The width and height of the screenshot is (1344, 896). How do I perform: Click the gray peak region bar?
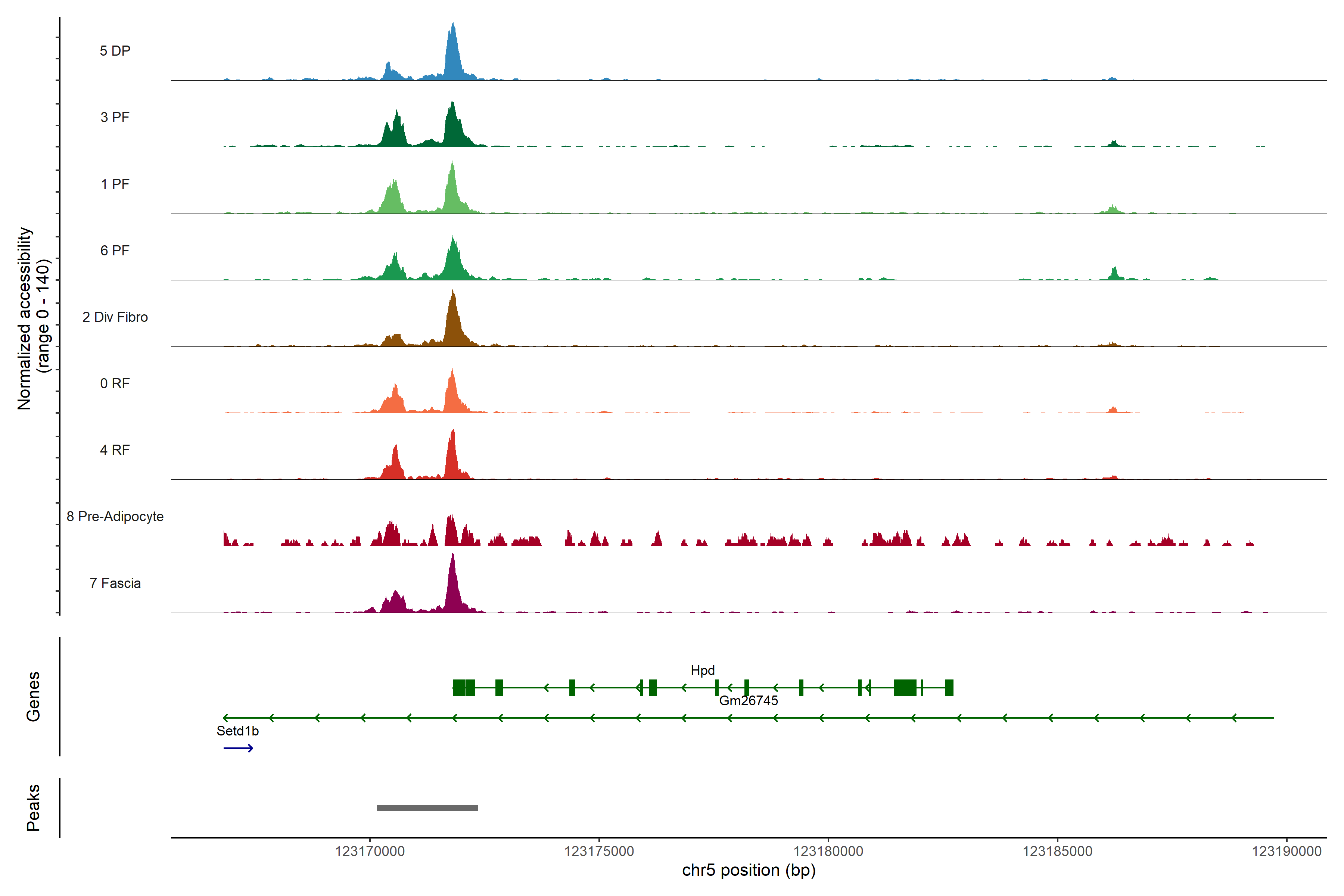pos(427,808)
